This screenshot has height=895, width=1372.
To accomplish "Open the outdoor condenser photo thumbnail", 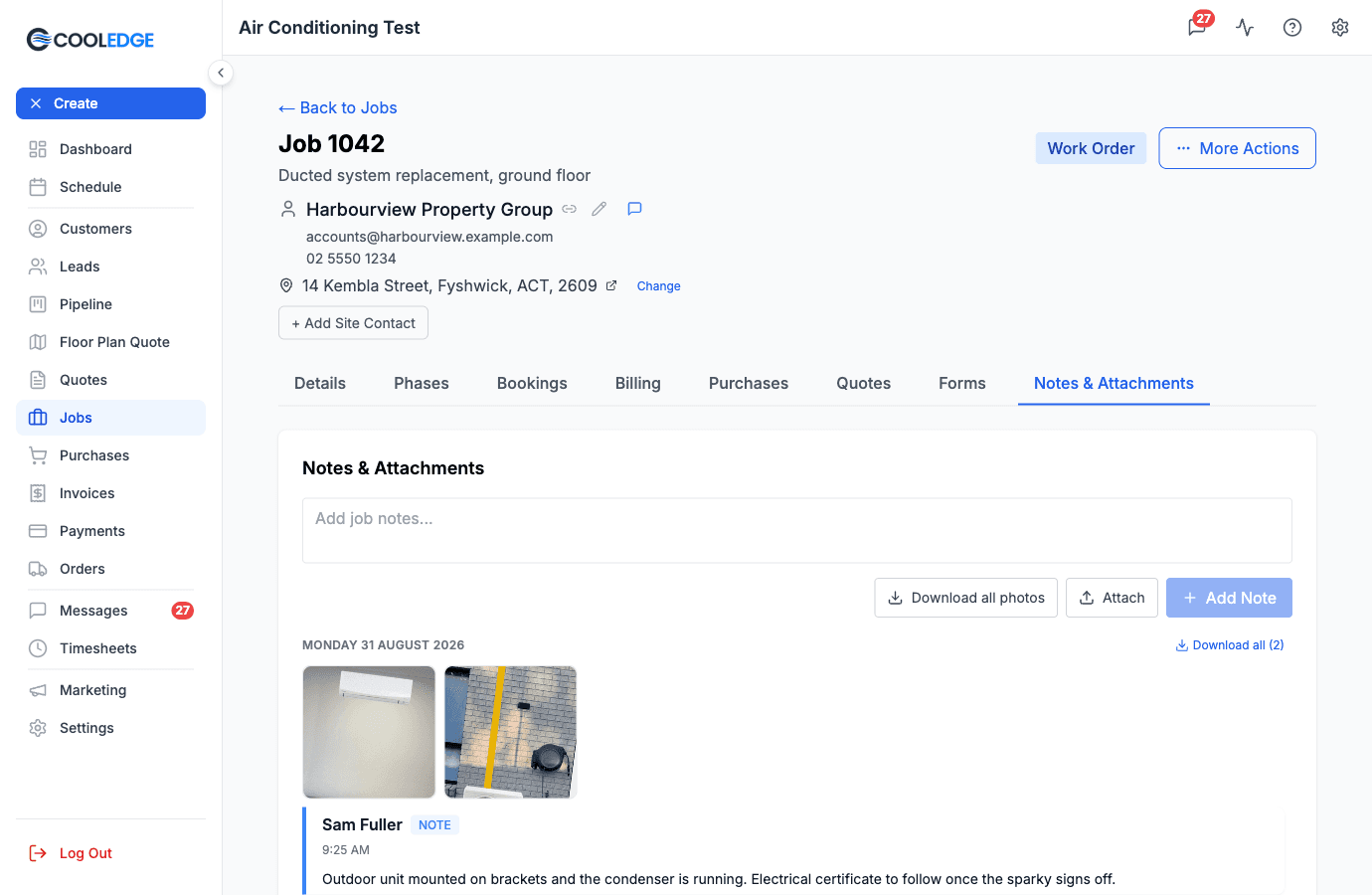I will point(511,732).
